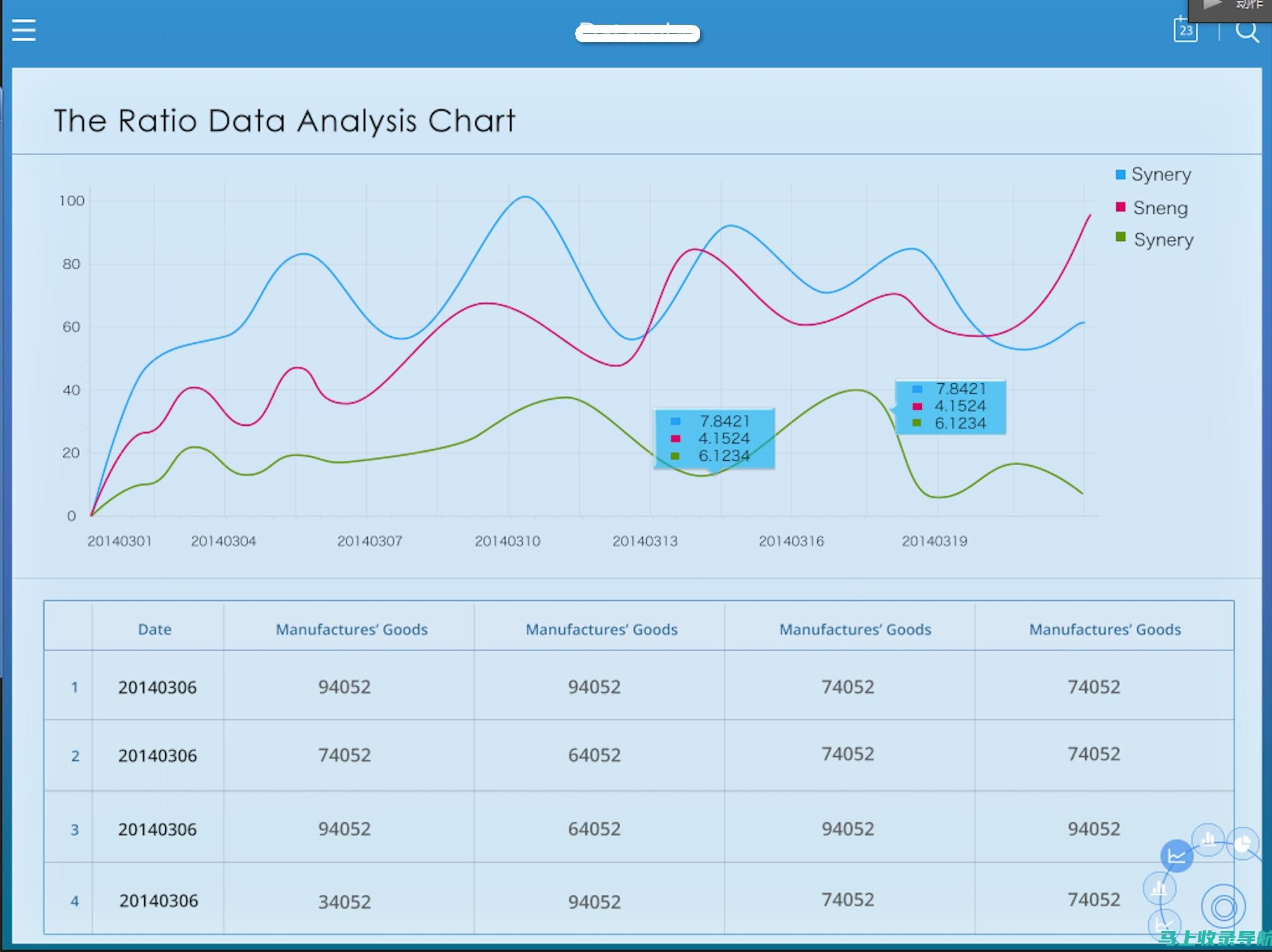Click the y-axis value 80
Screen dimensions: 1272x952
pyautogui.click(x=71, y=264)
